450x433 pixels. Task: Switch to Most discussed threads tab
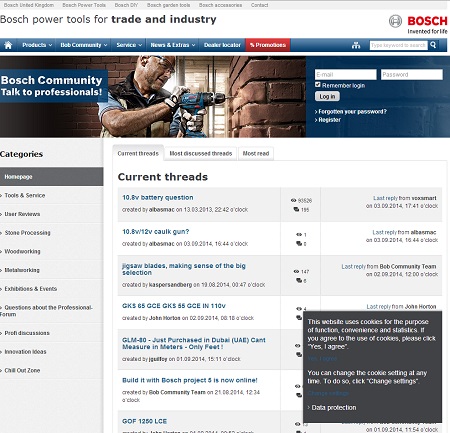pos(201,153)
